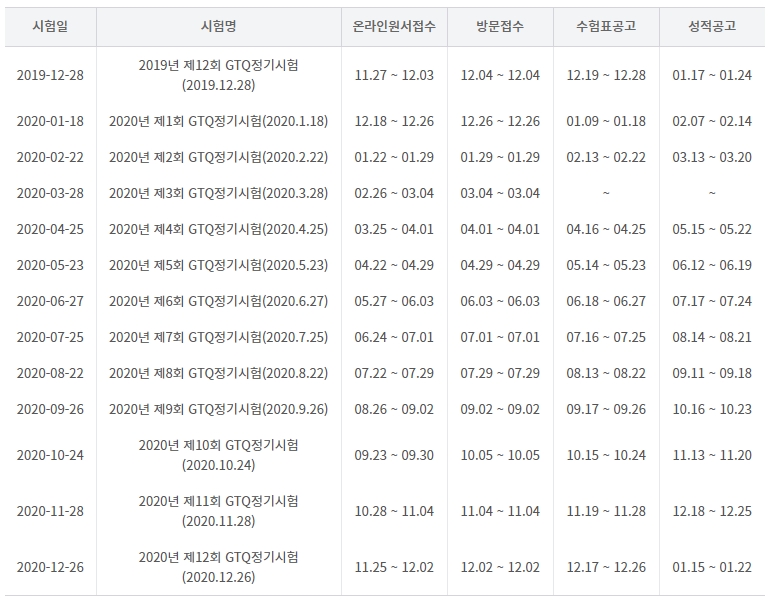The height and width of the screenshot is (602, 773).
Task: Click 2020년 제11회 GTQ정기시험 exam name
Action: [x=218, y=511]
